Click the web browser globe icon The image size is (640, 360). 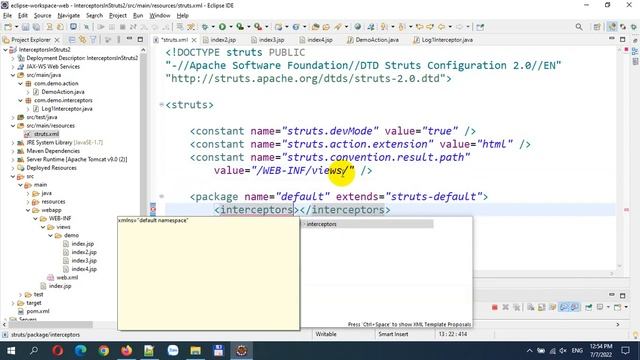pos(358,27)
